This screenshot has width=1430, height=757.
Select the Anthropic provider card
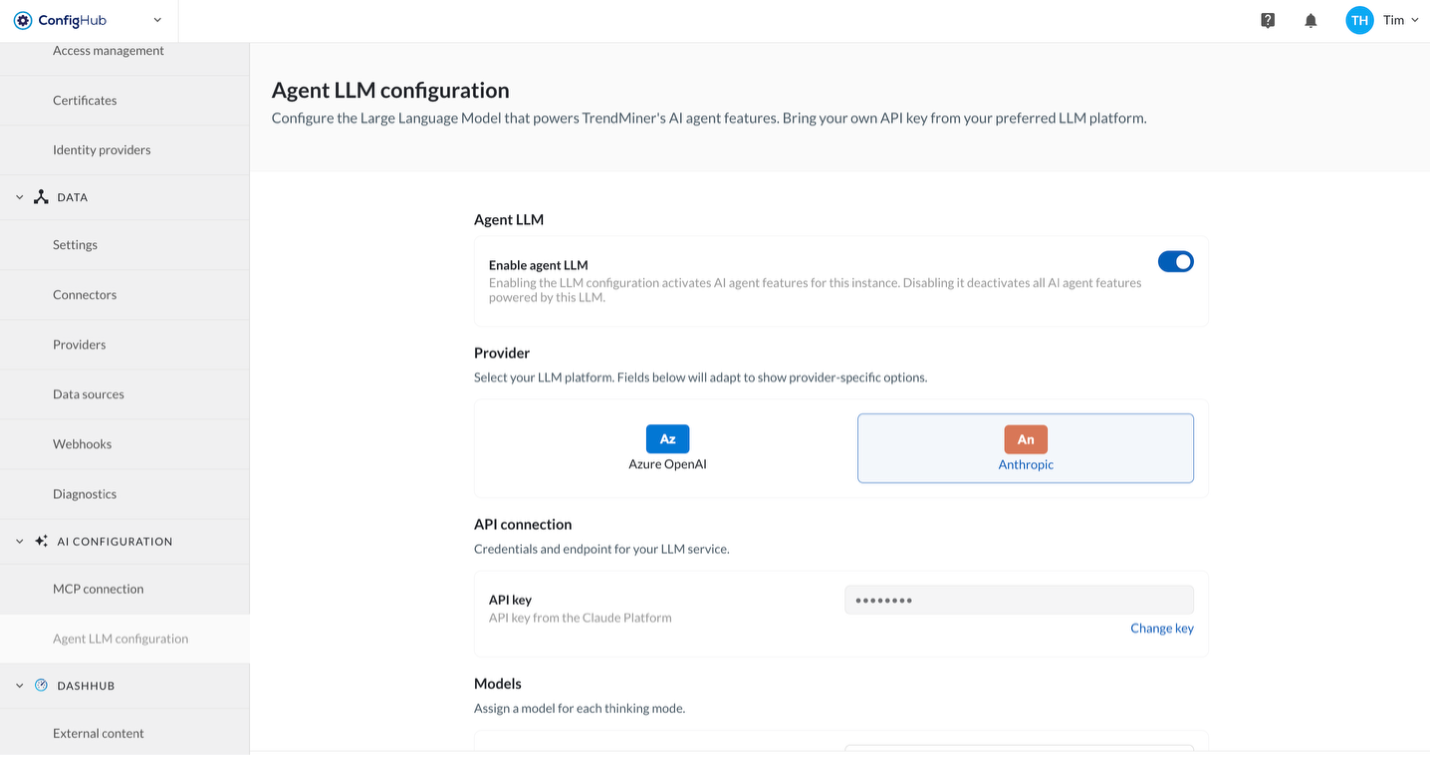click(x=1025, y=448)
